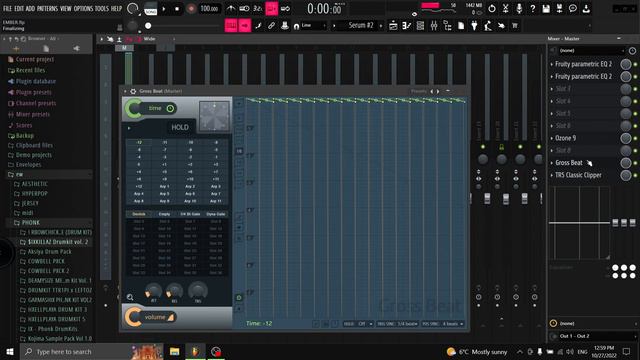Open Gross Beat effect slot in mixer

[569, 163]
